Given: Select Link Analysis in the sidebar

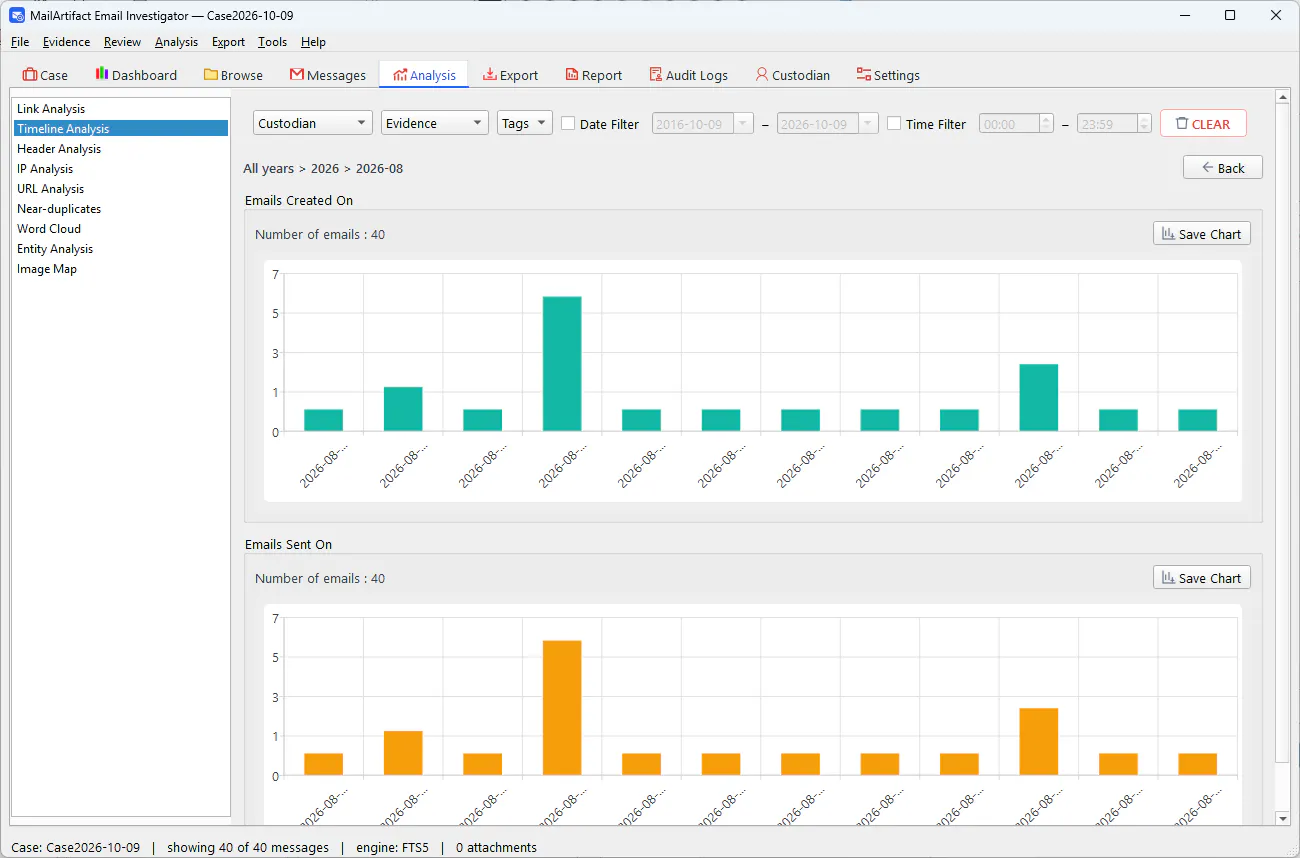Looking at the screenshot, I should (x=120, y=109).
